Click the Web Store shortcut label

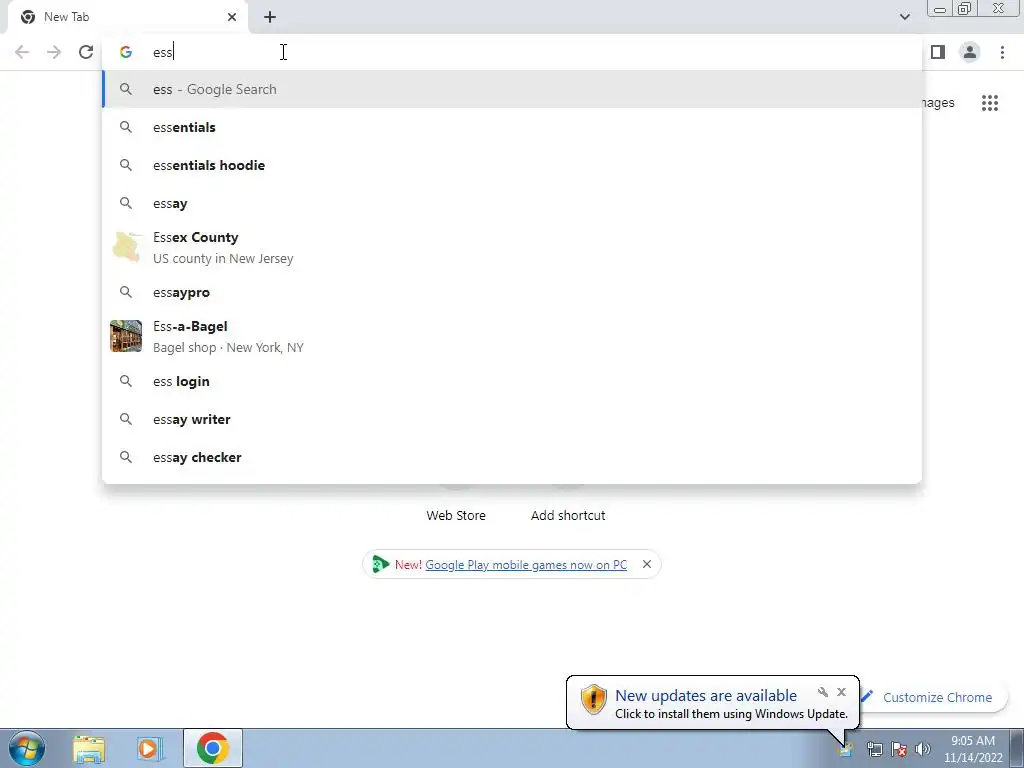pos(456,515)
